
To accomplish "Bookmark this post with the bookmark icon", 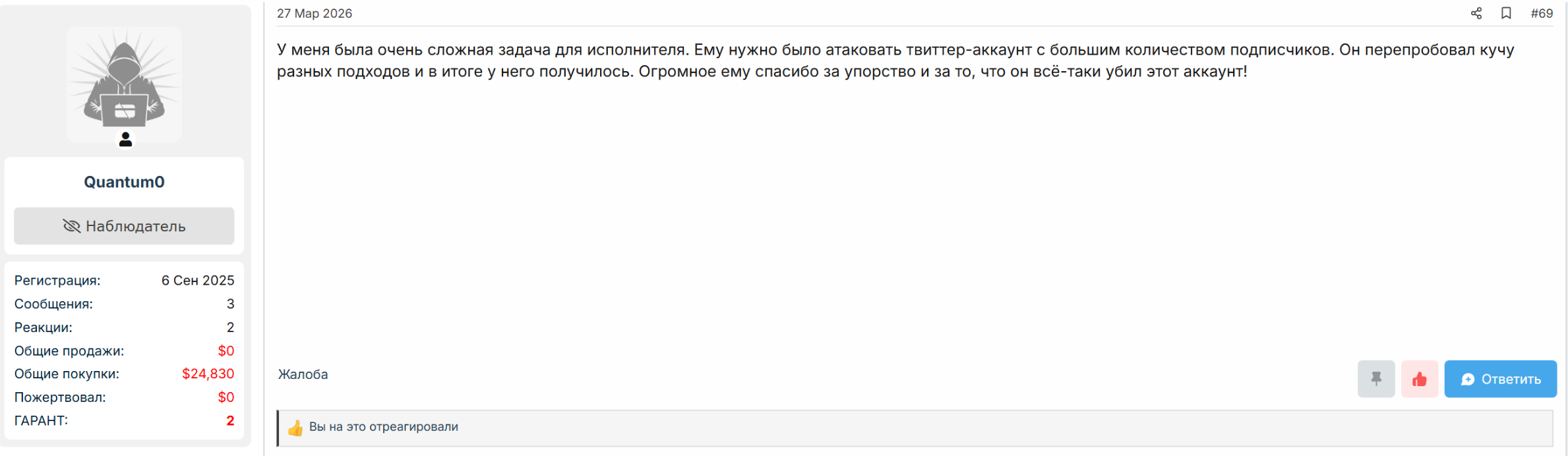I will (1506, 13).
